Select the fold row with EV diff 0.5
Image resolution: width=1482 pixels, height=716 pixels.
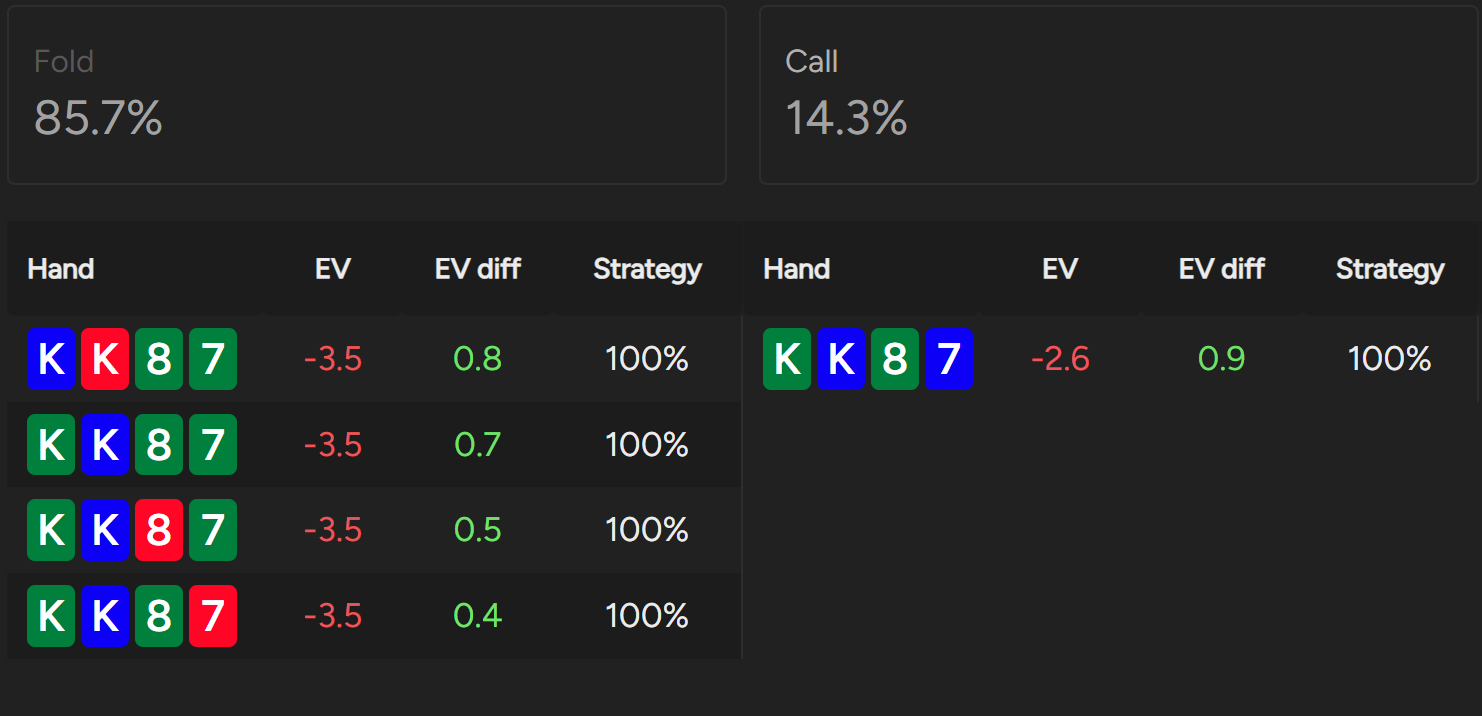click(x=374, y=530)
